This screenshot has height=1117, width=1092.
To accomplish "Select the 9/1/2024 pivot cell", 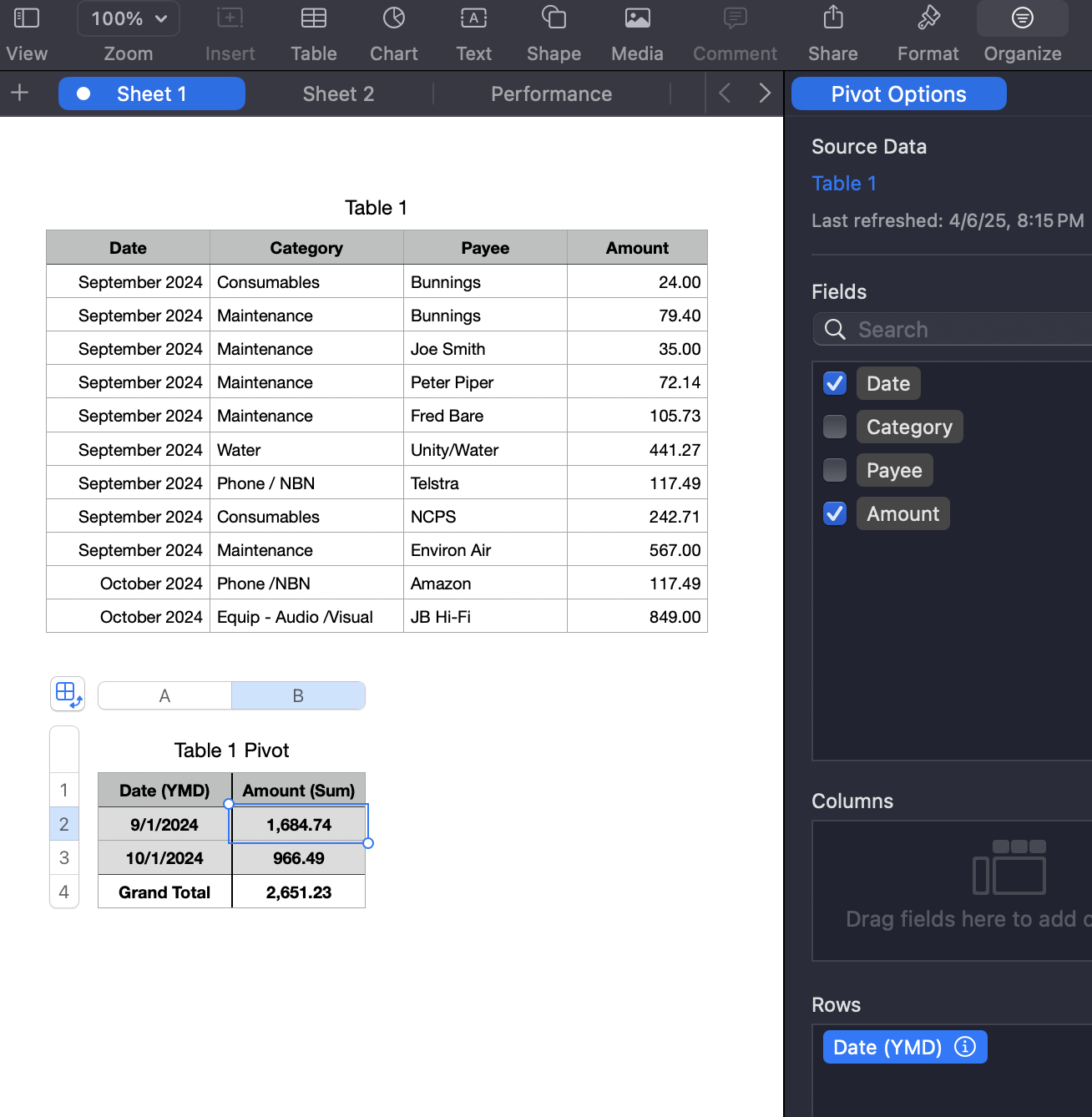I will click(164, 824).
